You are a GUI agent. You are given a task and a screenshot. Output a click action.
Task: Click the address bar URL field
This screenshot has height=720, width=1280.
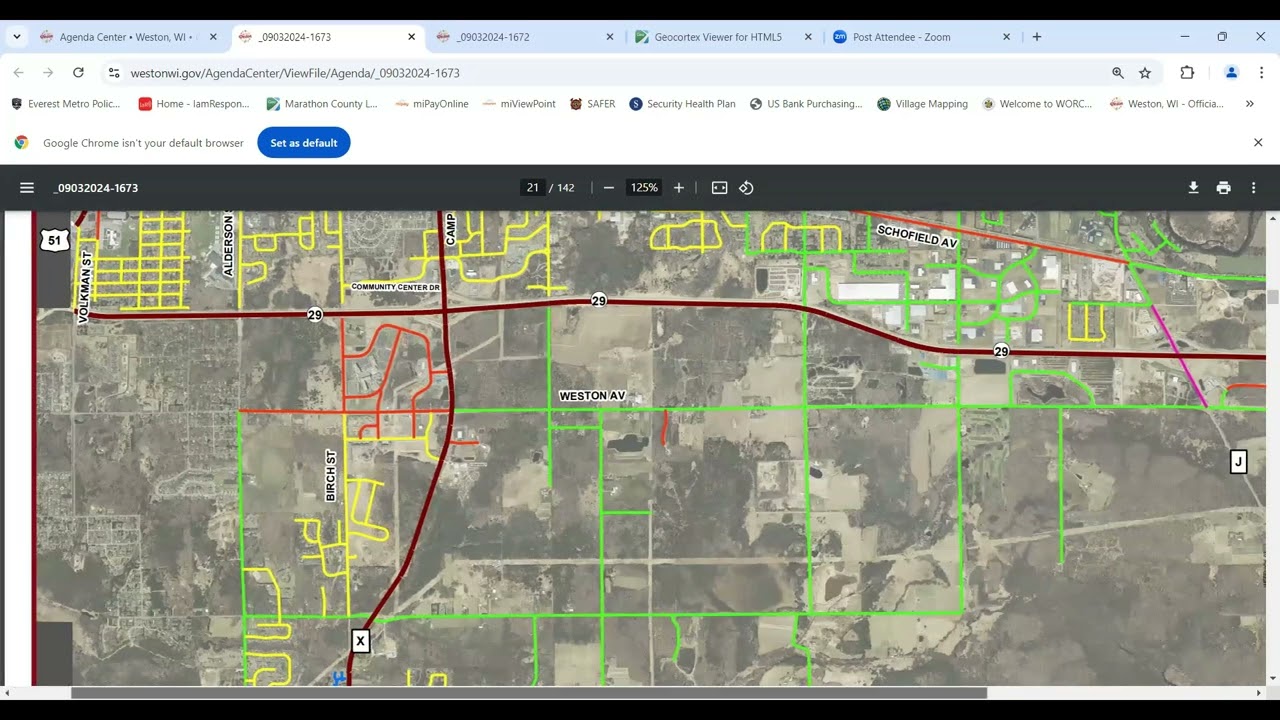tap(610, 73)
